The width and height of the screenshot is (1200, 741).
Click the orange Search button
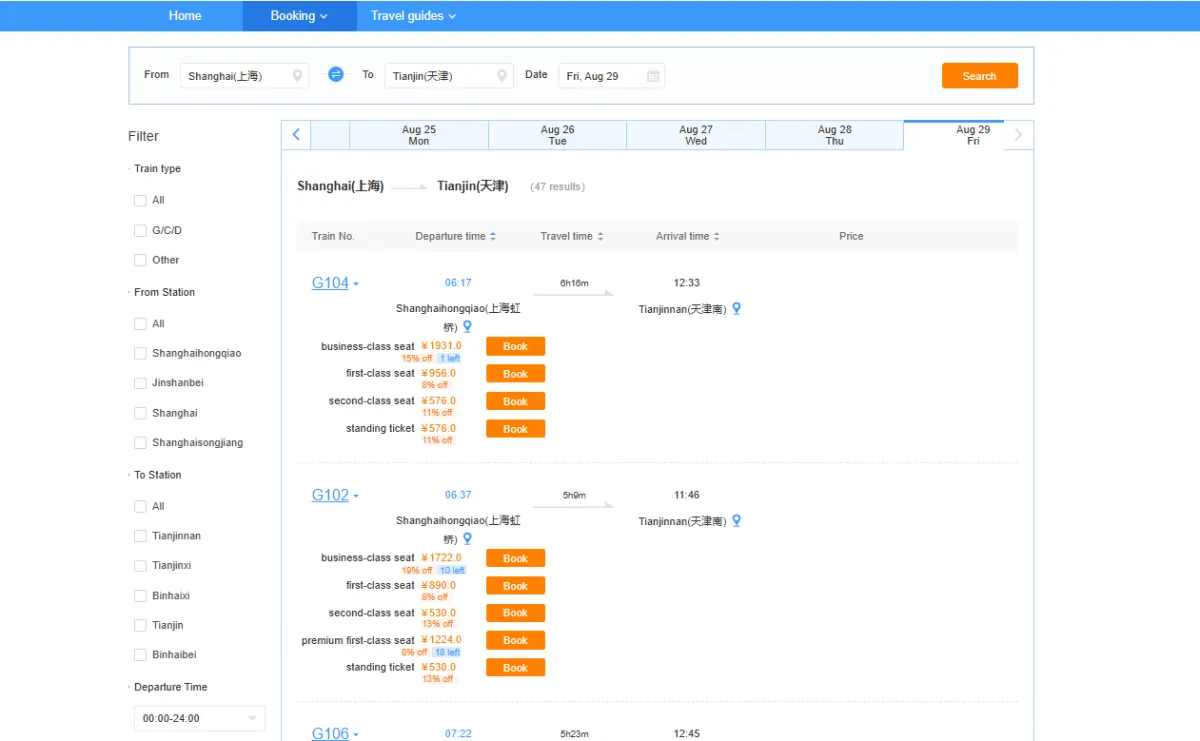[x=980, y=76]
